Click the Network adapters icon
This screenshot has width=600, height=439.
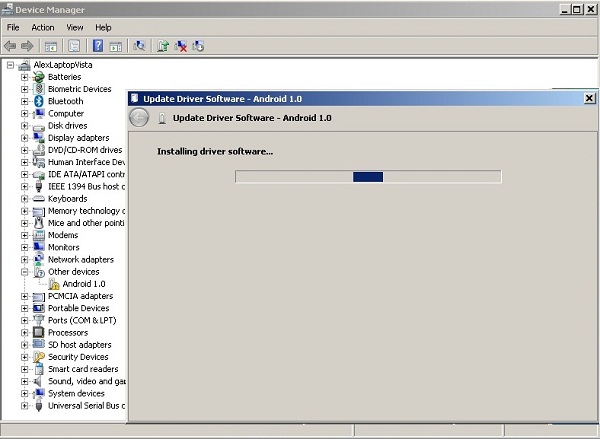tap(39, 259)
